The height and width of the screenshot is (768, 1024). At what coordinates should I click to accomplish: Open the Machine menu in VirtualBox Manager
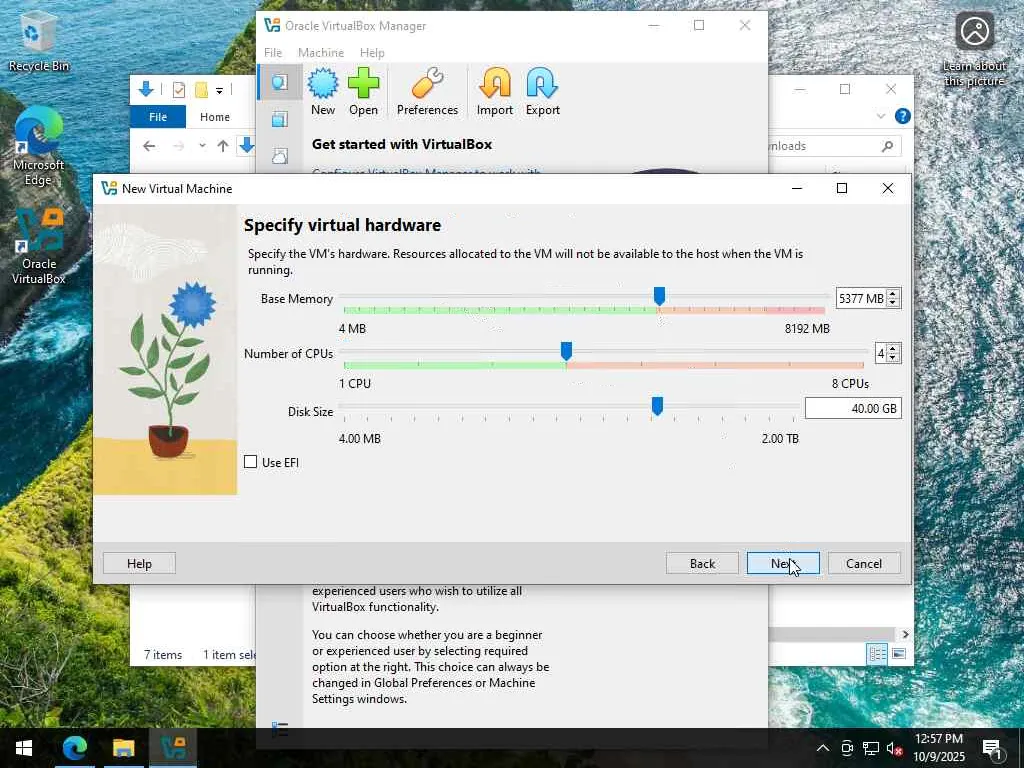pos(321,53)
